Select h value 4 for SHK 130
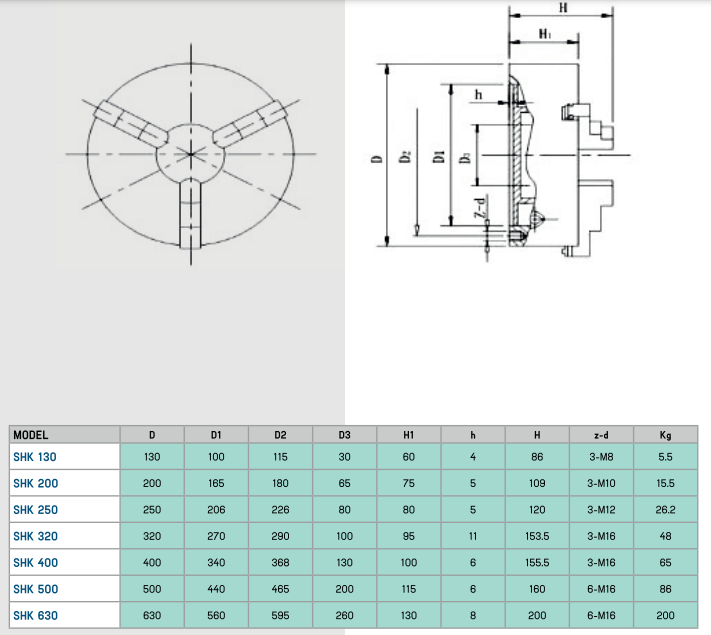 [473, 457]
